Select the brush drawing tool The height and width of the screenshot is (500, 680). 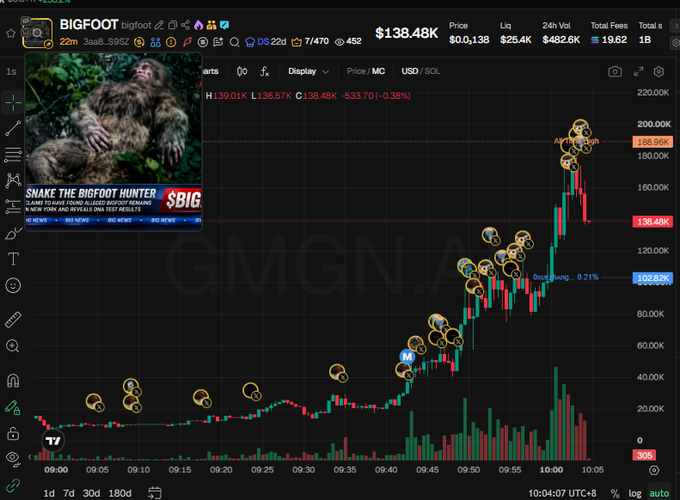13,233
